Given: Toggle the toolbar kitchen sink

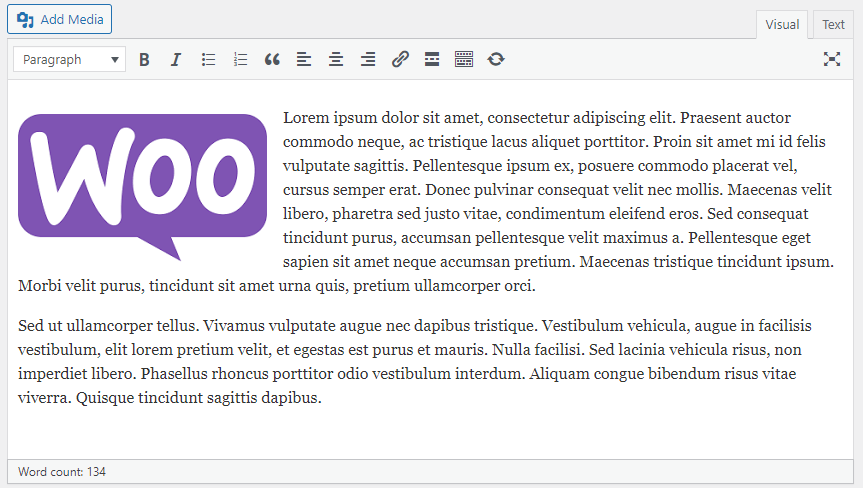Looking at the screenshot, I should 464,59.
